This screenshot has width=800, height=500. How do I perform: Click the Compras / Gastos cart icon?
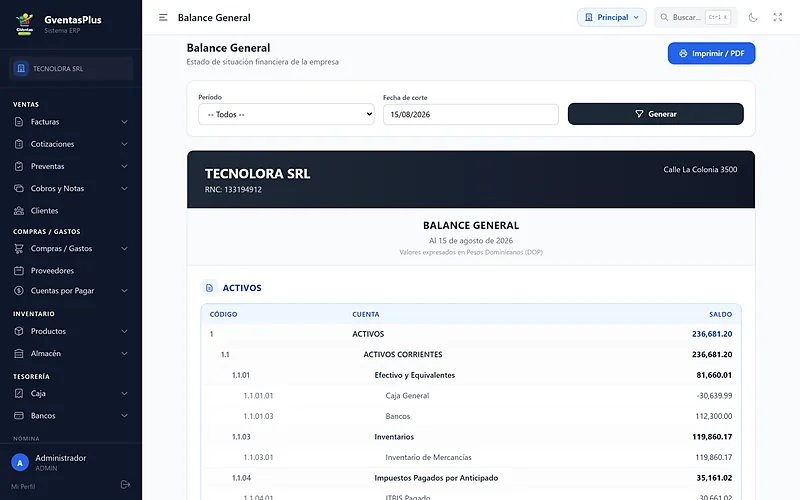pos(19,248)
